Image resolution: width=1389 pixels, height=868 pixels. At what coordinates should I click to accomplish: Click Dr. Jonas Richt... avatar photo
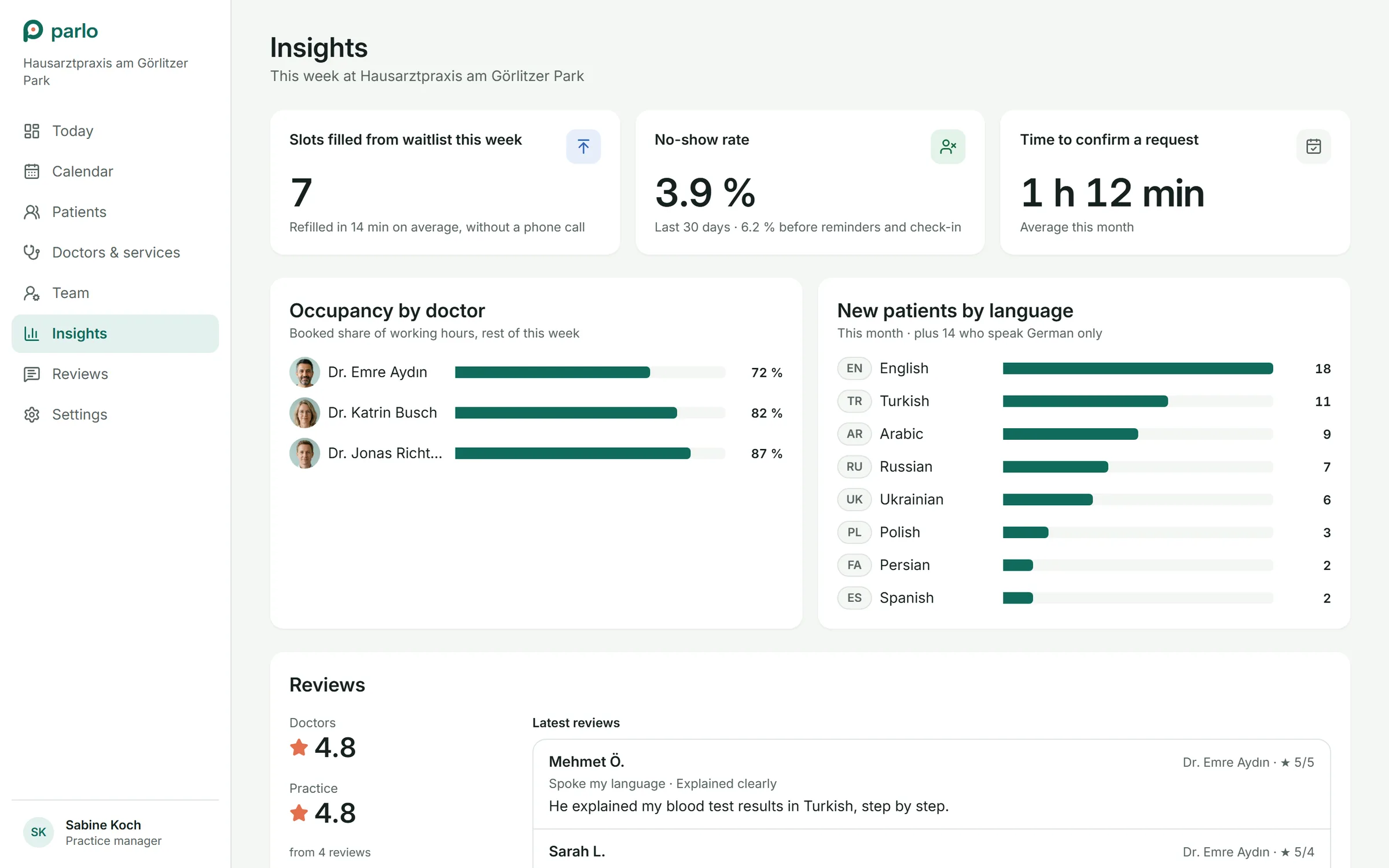[x=304, y=453]
